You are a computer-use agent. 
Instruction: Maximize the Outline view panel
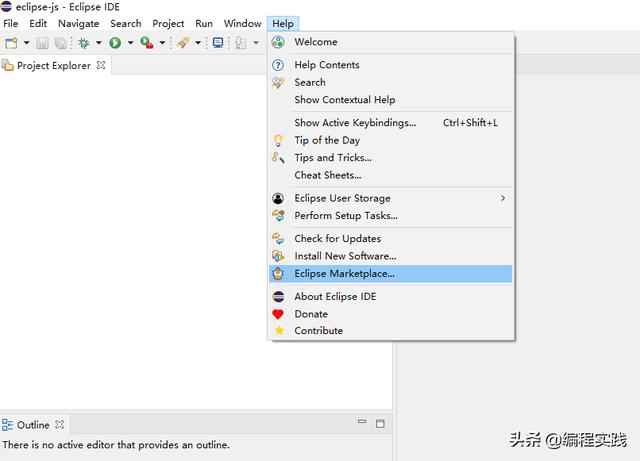tap(380, 424)
